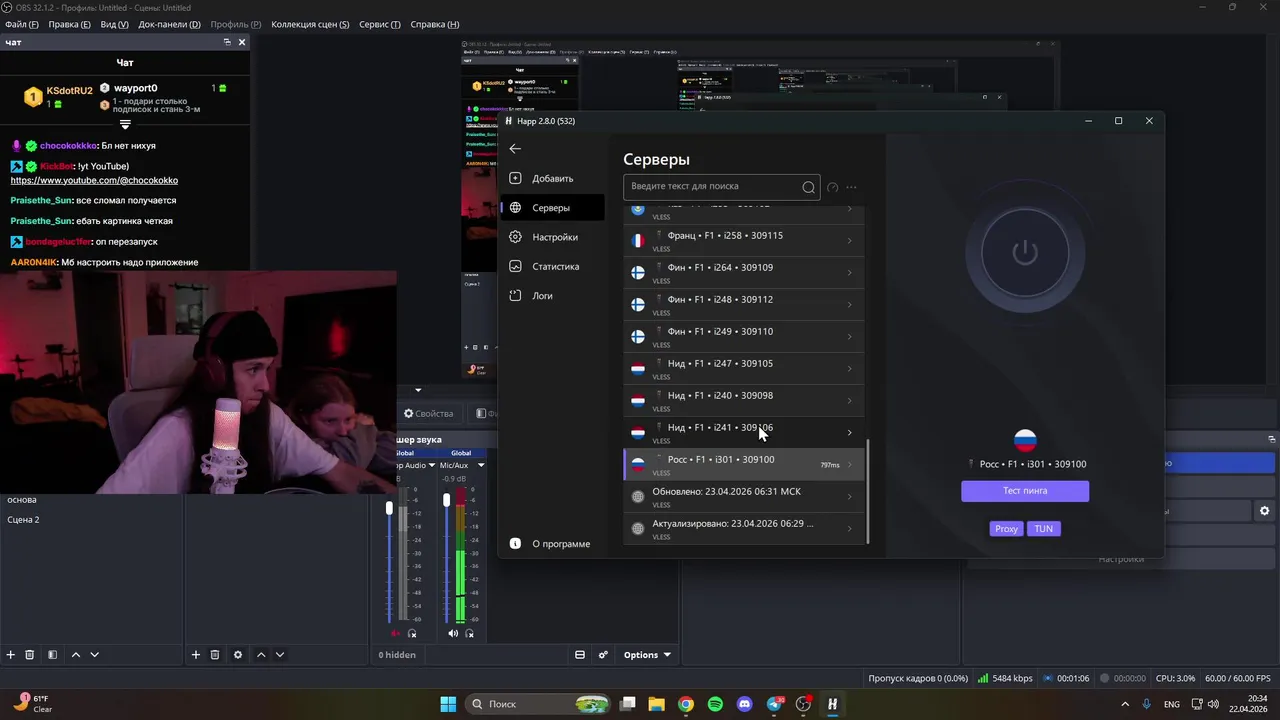
Task: Open the mixer Options dropdown
Action: (647, 655)
